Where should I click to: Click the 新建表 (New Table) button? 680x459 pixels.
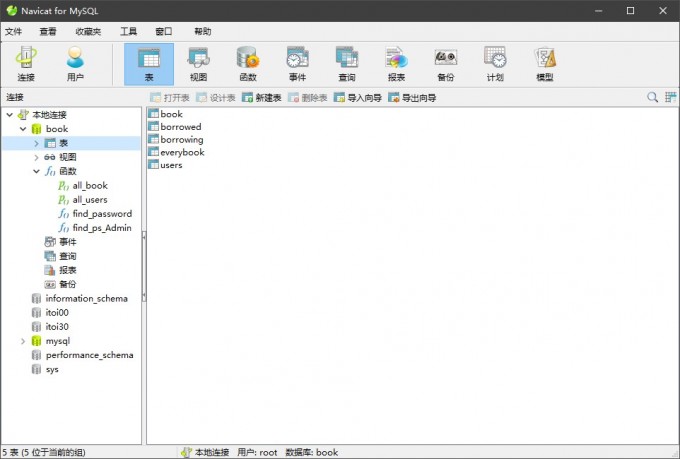tap(262, 98)
